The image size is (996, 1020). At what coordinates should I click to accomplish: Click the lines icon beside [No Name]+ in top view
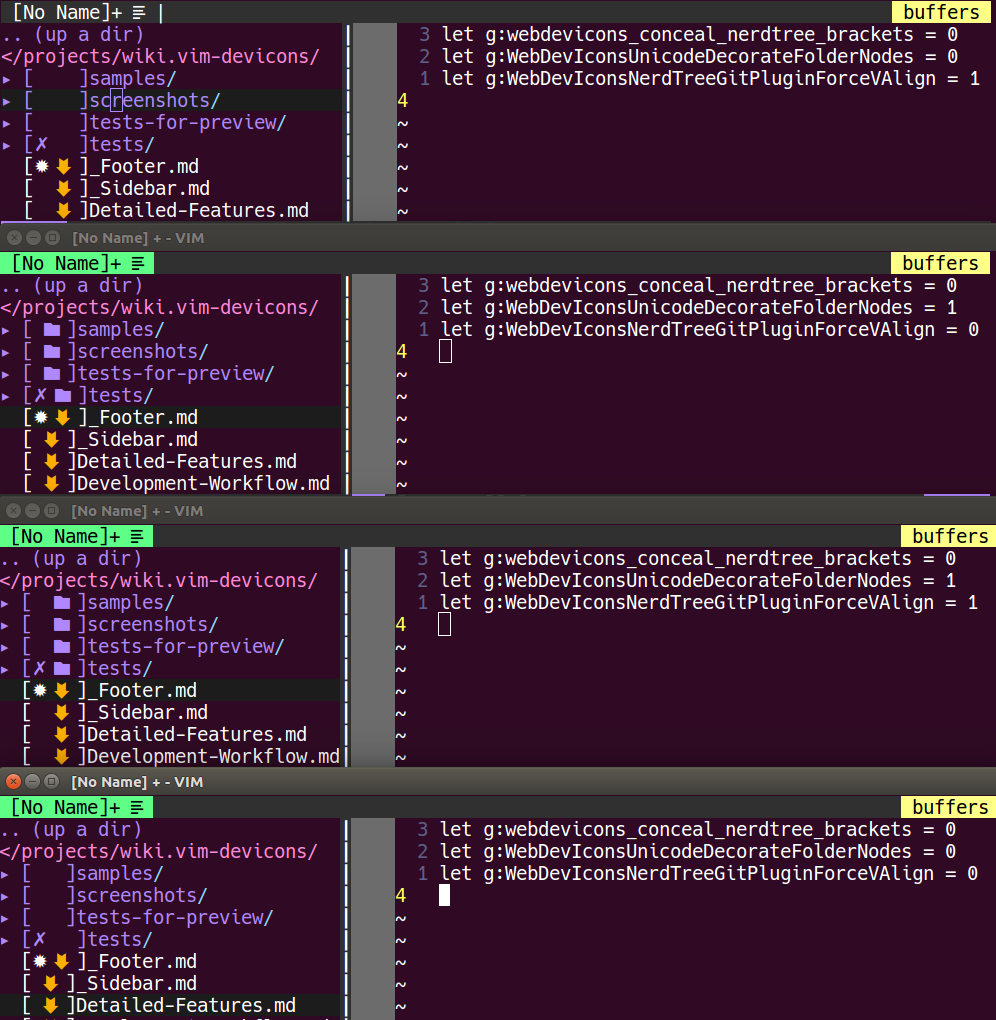click(x=139, y=12)
